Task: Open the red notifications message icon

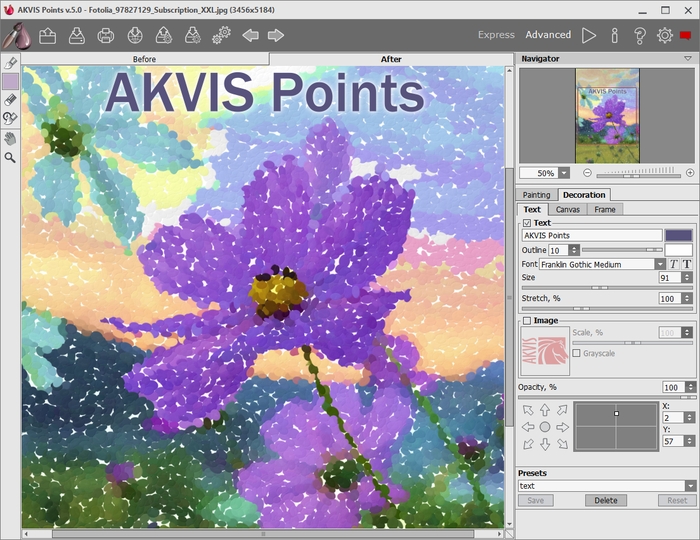Action: (686, 35)
